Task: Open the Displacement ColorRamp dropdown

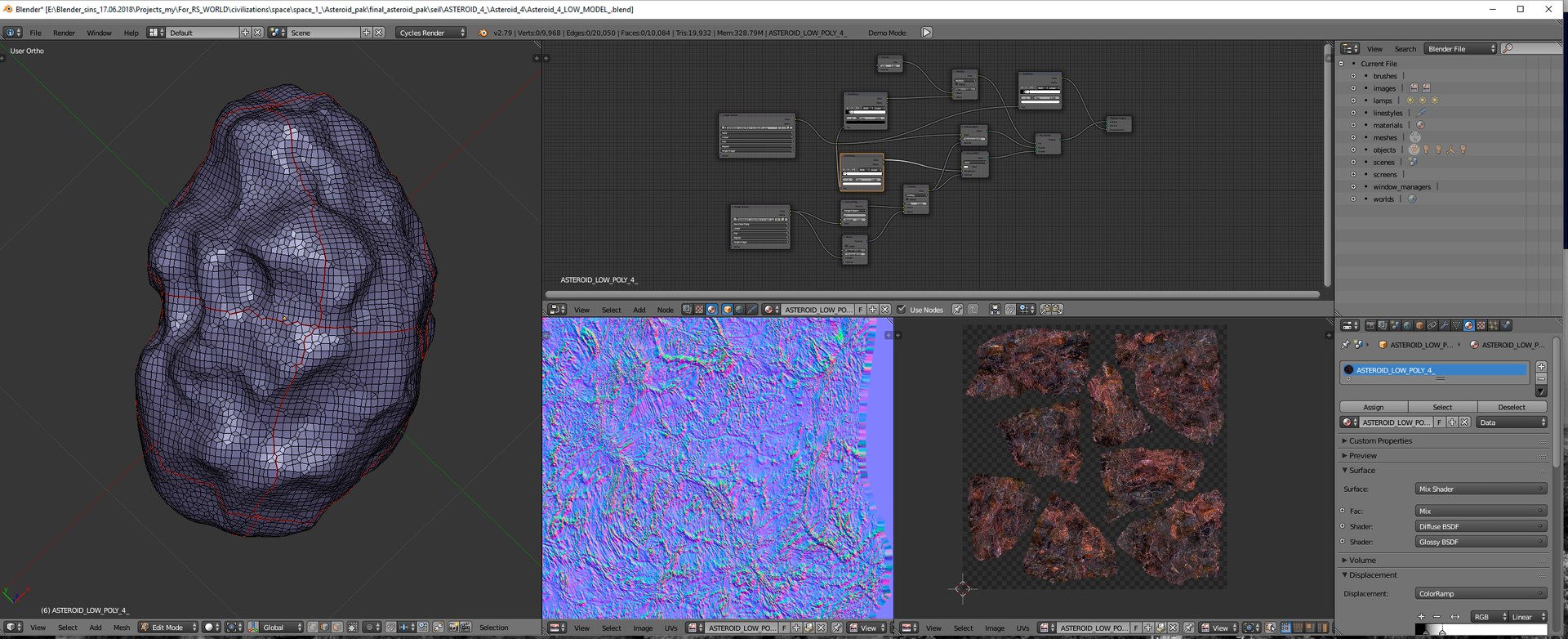Action: tap(1481, 593)
